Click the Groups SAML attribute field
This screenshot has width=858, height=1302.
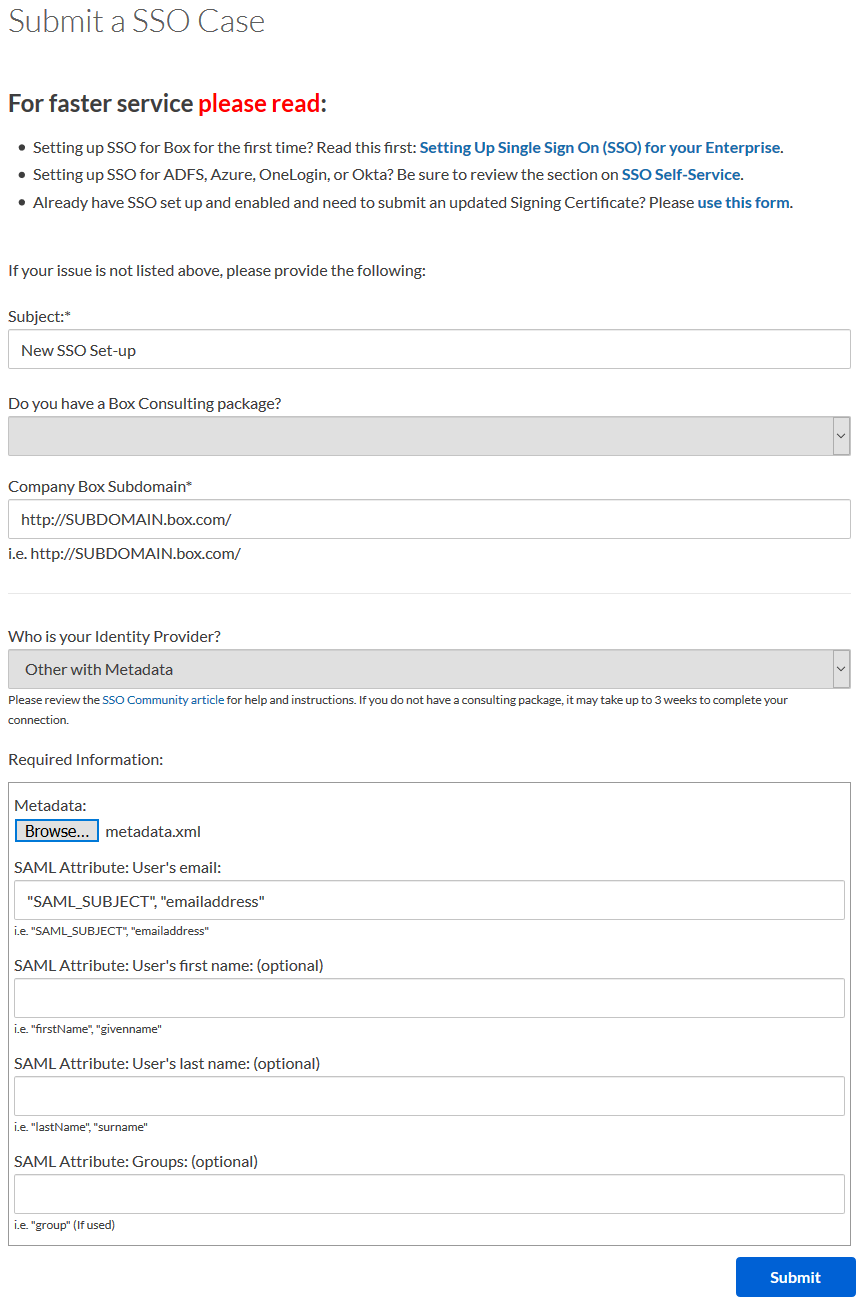(429, 1194)
